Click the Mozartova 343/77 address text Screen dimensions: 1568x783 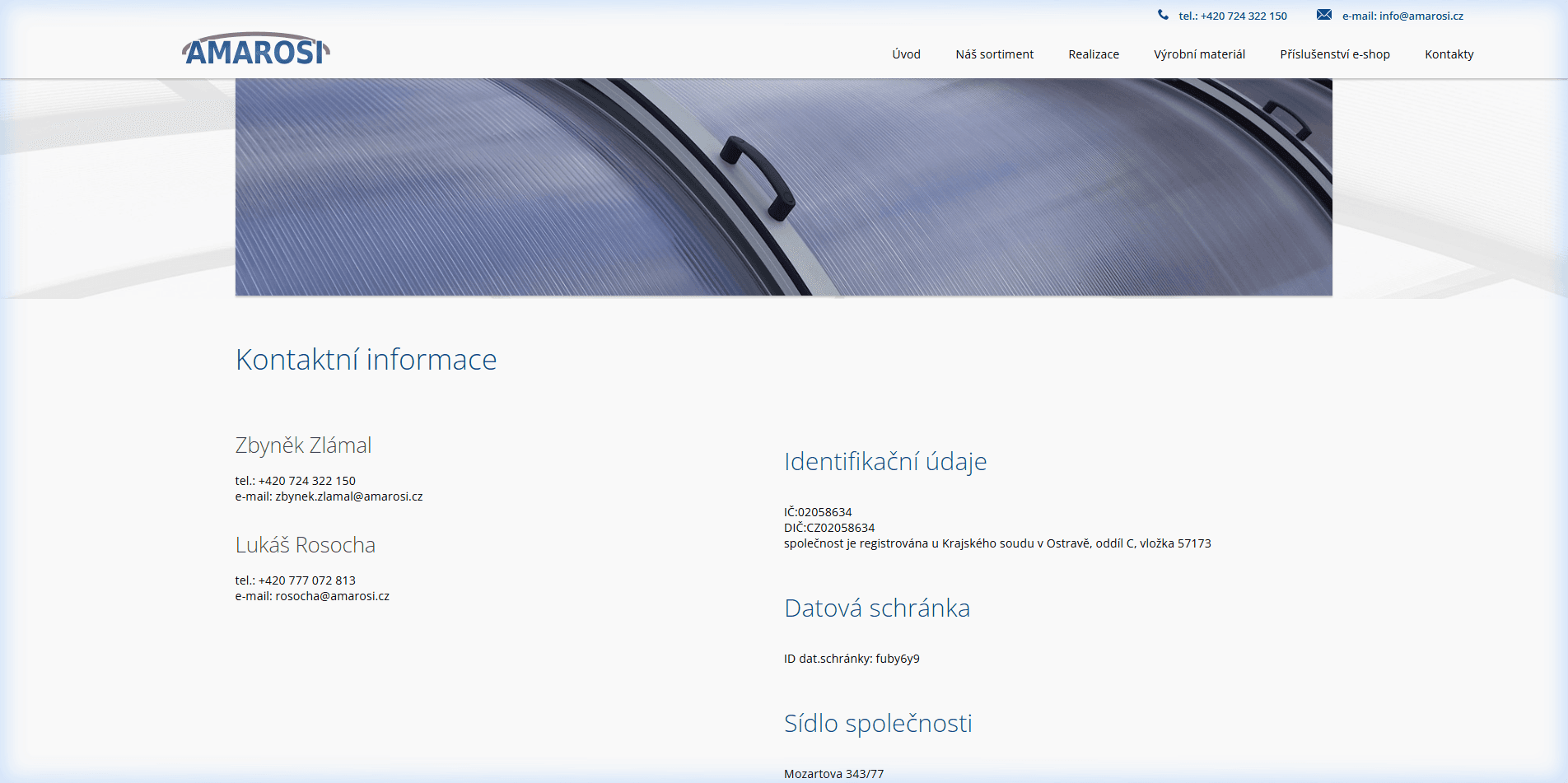coord(833,773)
